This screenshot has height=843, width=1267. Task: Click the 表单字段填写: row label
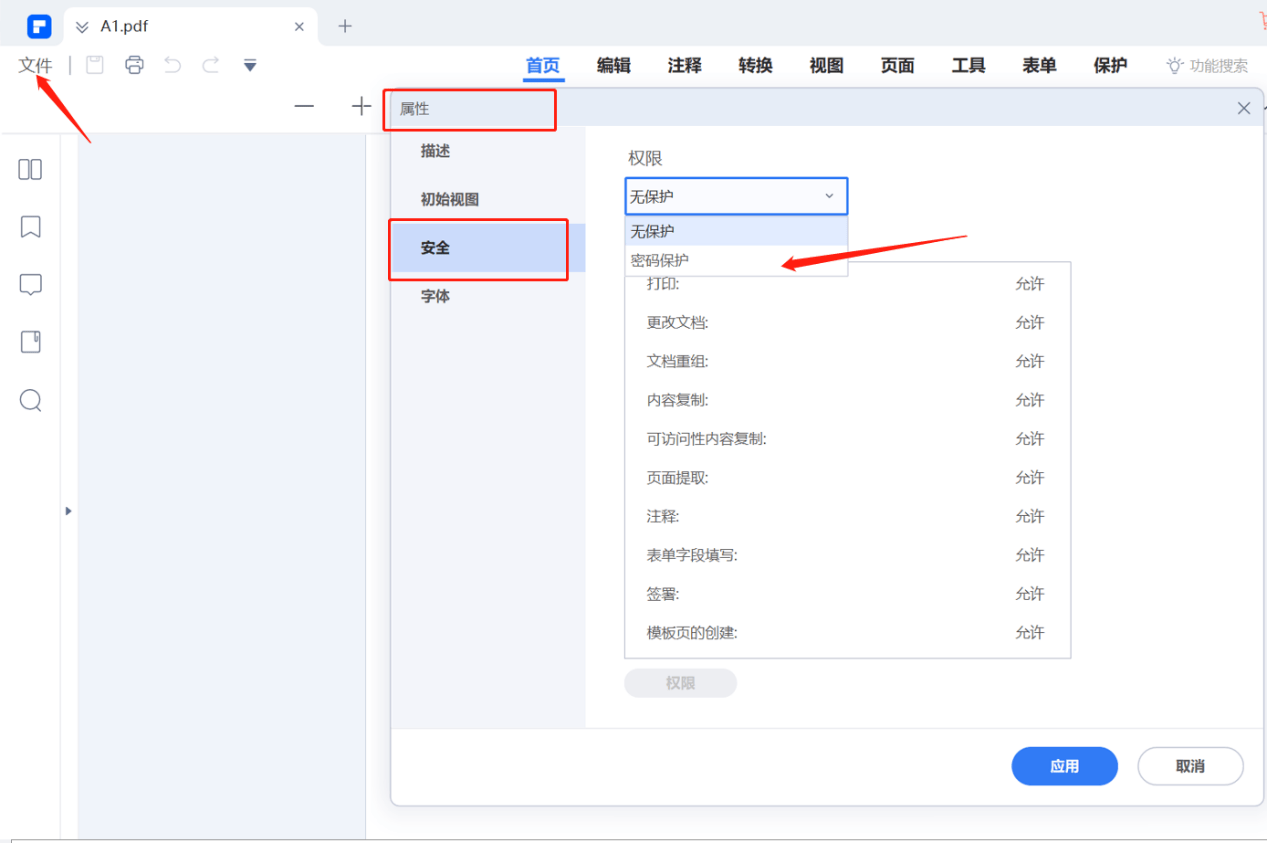click(692, 555)
